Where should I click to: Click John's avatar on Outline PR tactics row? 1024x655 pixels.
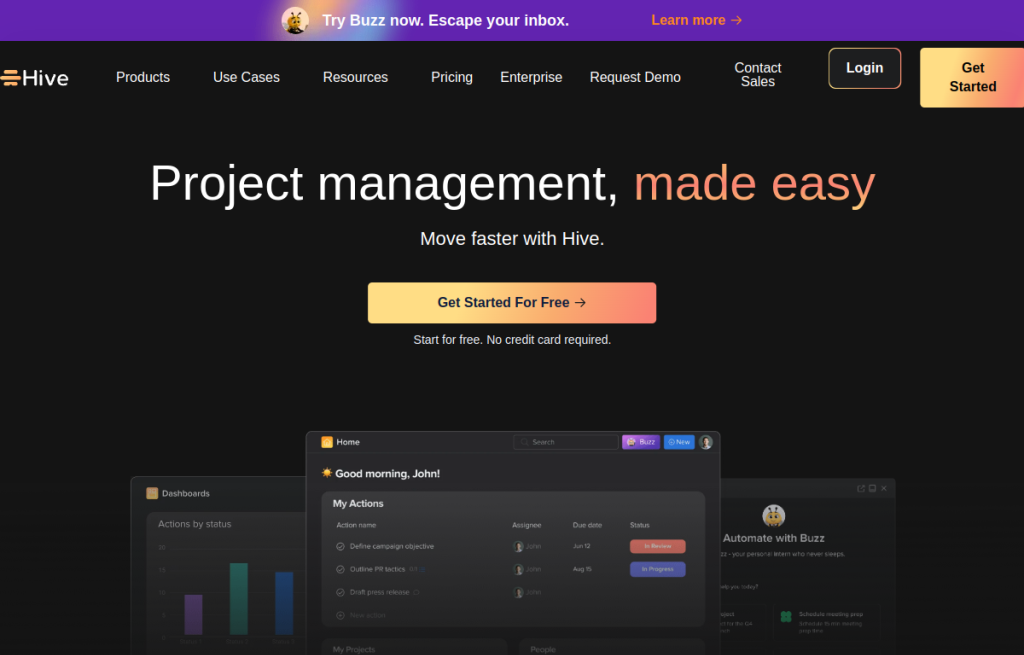click(x=519, y=569)
